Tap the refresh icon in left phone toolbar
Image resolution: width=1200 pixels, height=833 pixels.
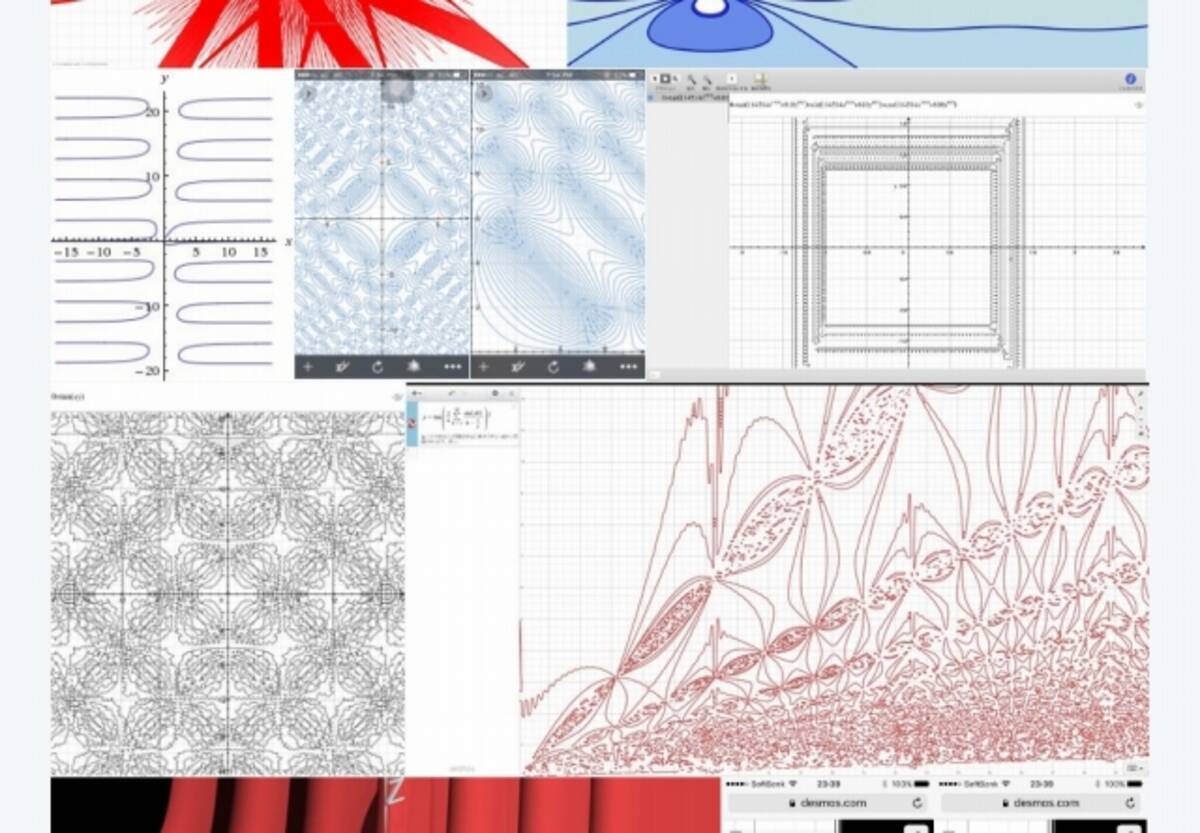378,367
